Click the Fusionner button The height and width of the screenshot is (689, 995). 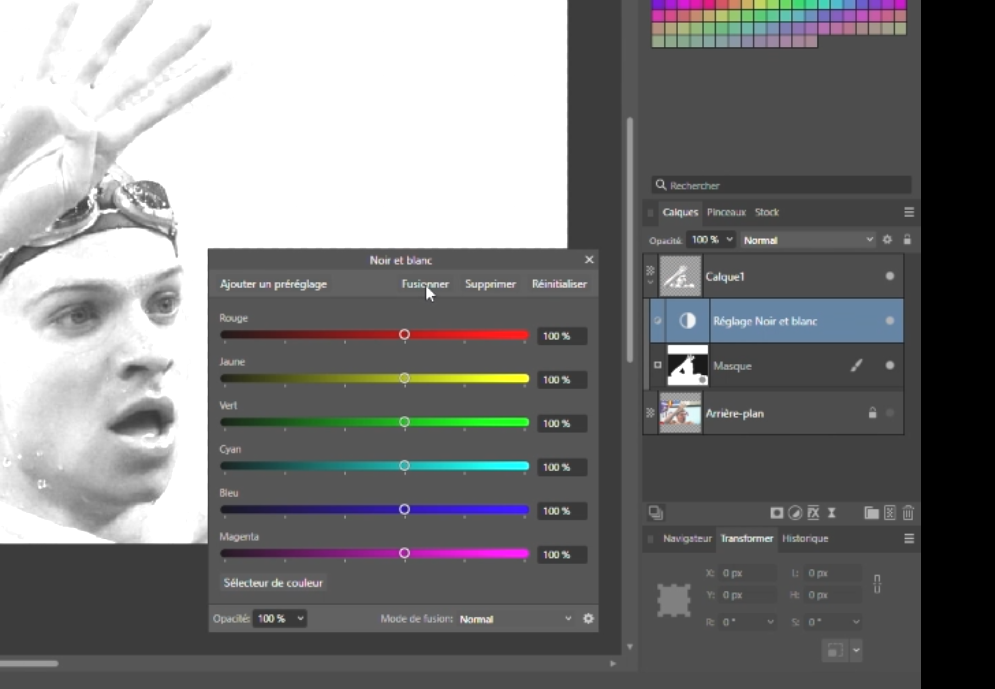(x=425, y=284)
